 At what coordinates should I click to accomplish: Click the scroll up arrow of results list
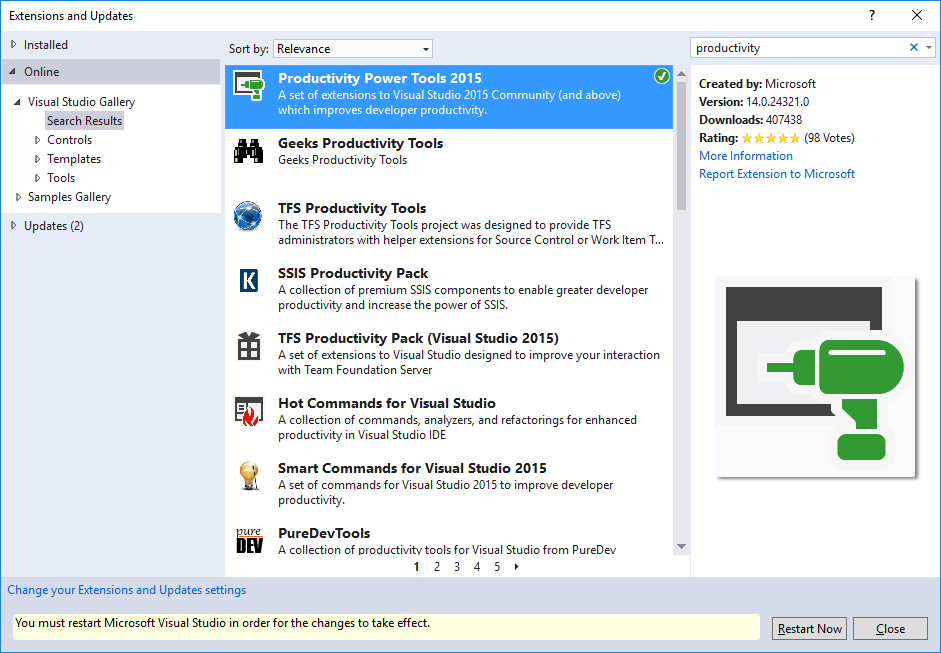click(681, 74)
